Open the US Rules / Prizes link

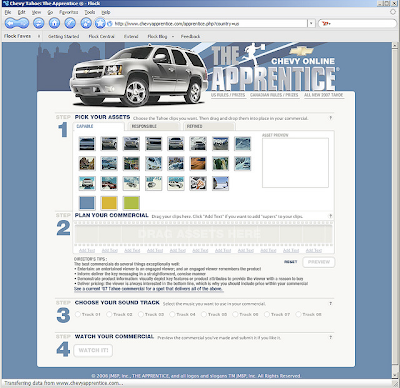[x=228, y=95]
